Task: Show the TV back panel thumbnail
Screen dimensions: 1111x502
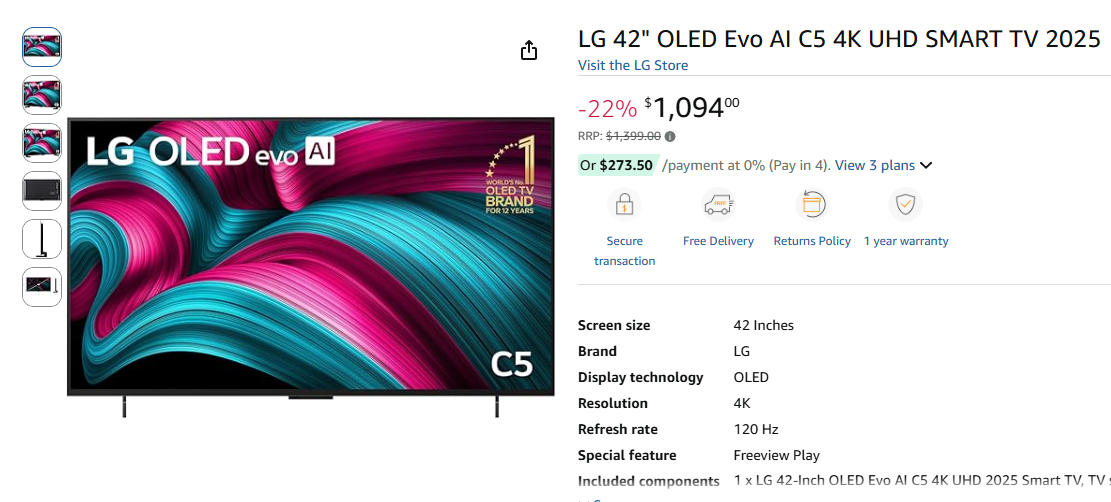Action: (x=42, y=191)
